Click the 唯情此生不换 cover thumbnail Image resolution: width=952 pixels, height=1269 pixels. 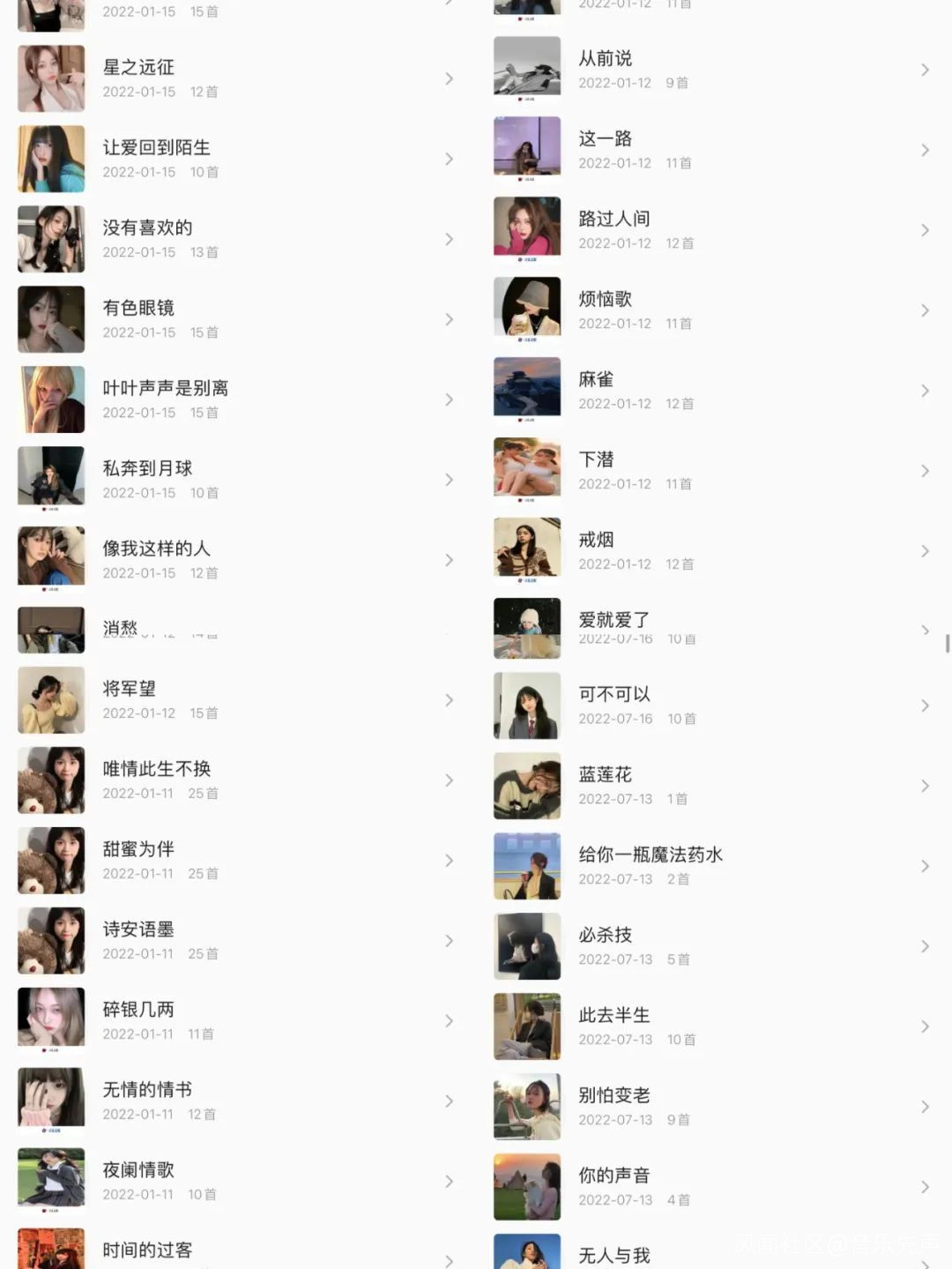point(51,780)
